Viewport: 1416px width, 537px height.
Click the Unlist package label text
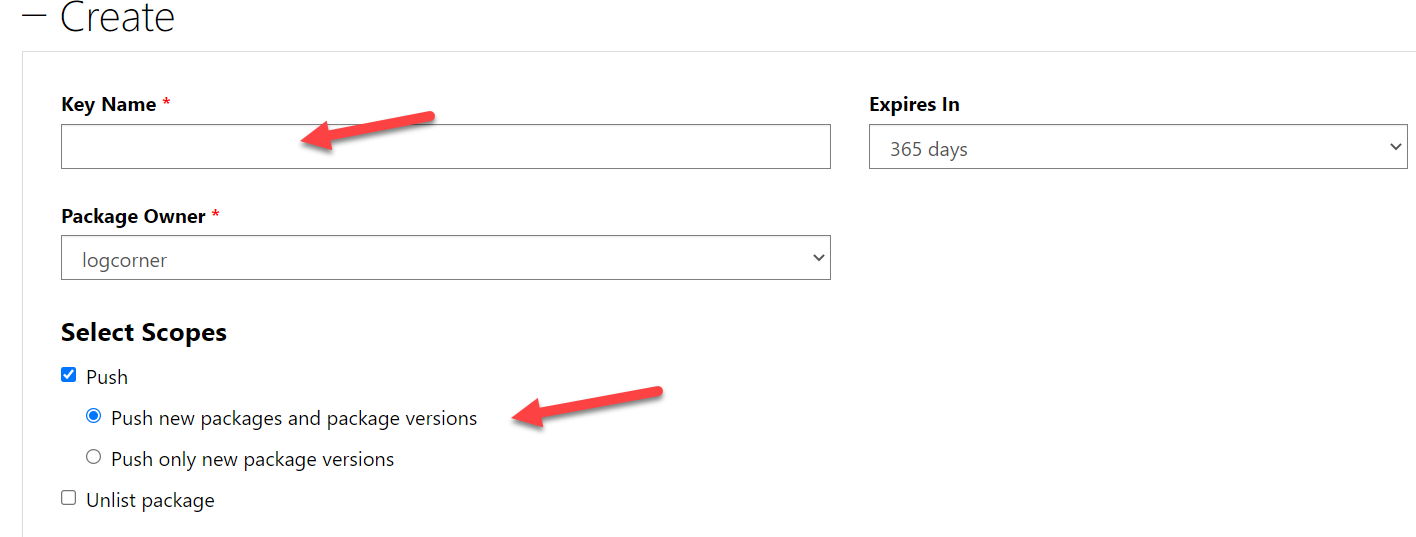point(150,500)
